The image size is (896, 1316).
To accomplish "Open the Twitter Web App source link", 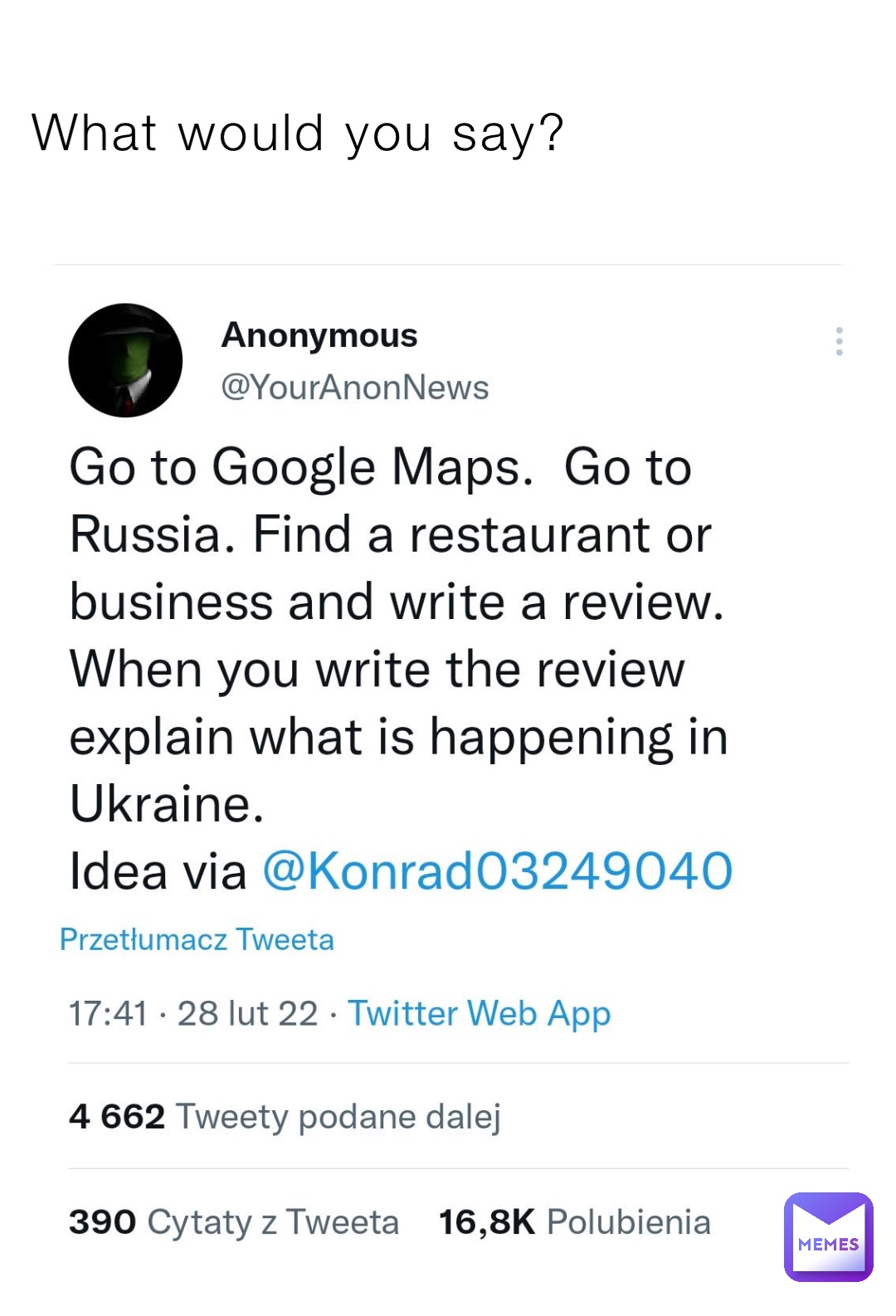I will (x=479, y=1013).
